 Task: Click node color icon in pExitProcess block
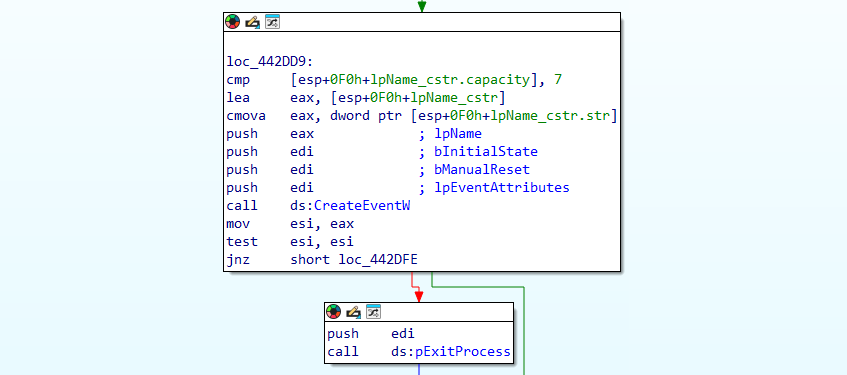coord(334,312)
